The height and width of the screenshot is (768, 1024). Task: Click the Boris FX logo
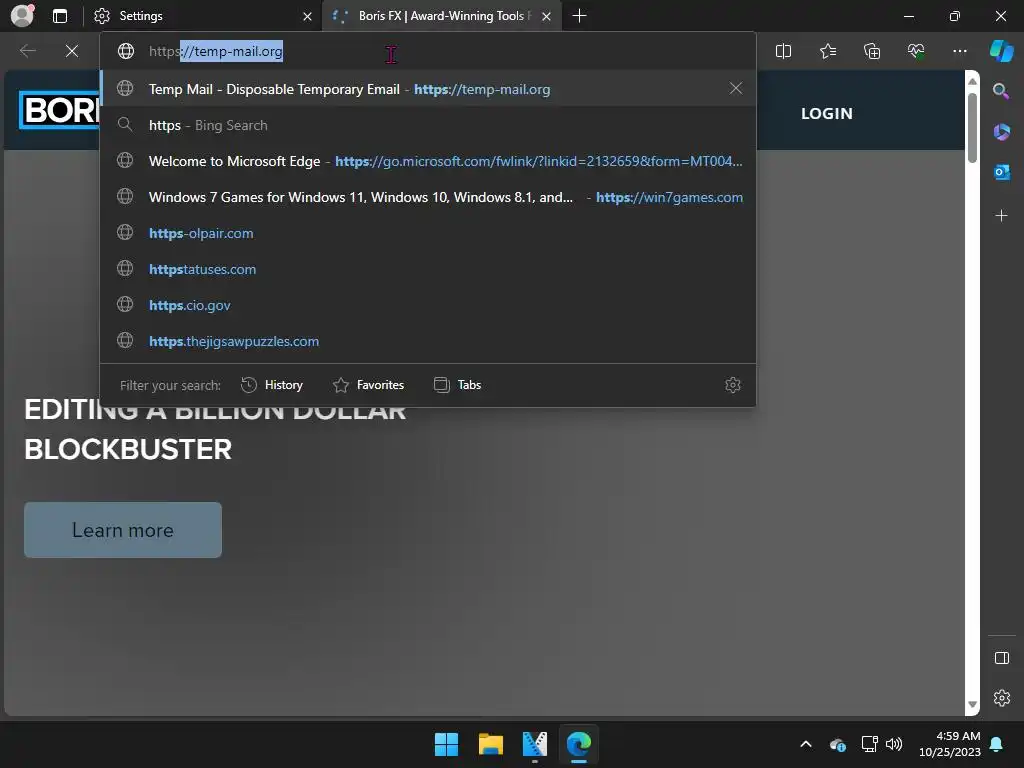coord(59,110)
